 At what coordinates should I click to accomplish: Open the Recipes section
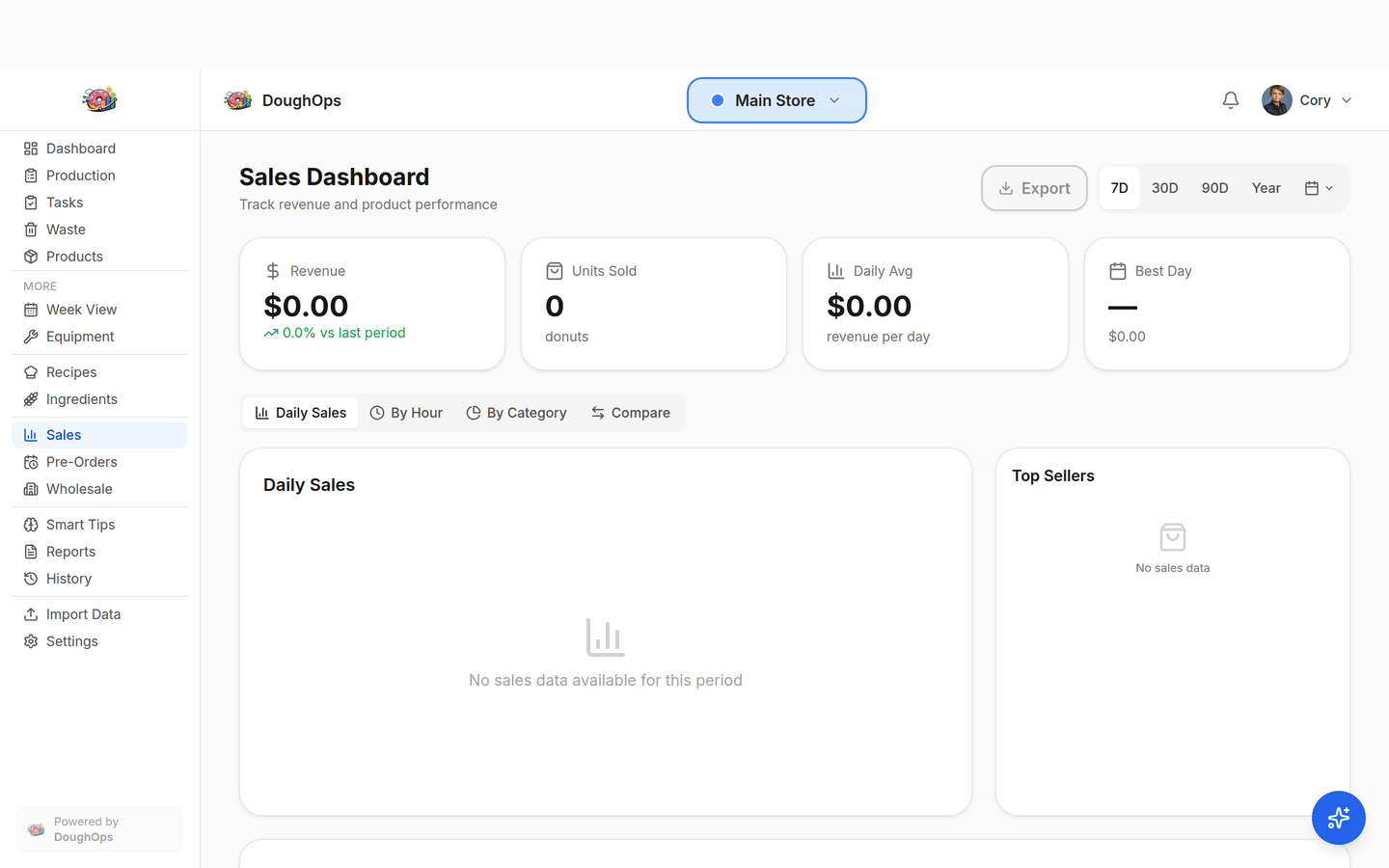71,371
